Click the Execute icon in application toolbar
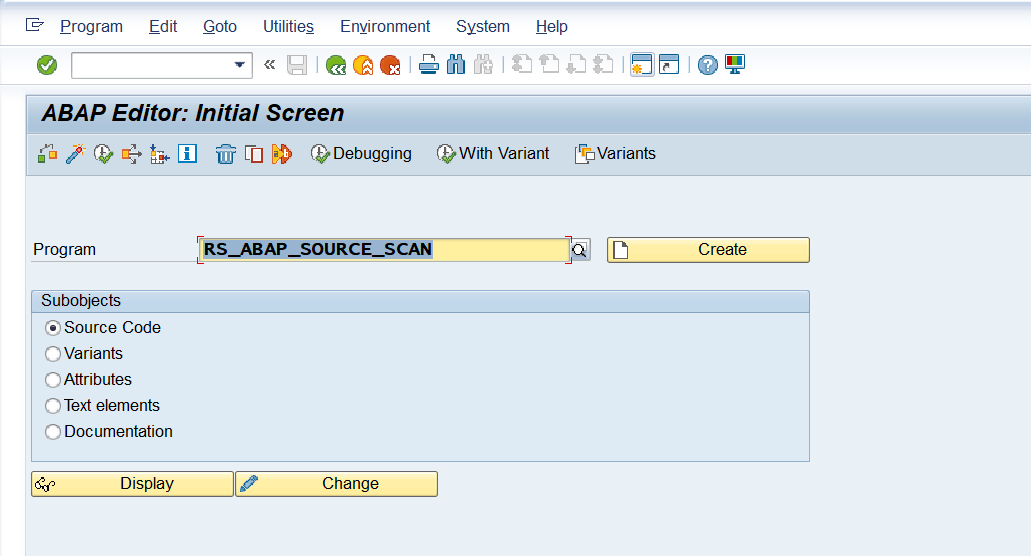Screen dimensions: 1031x556 click(103, 154)
